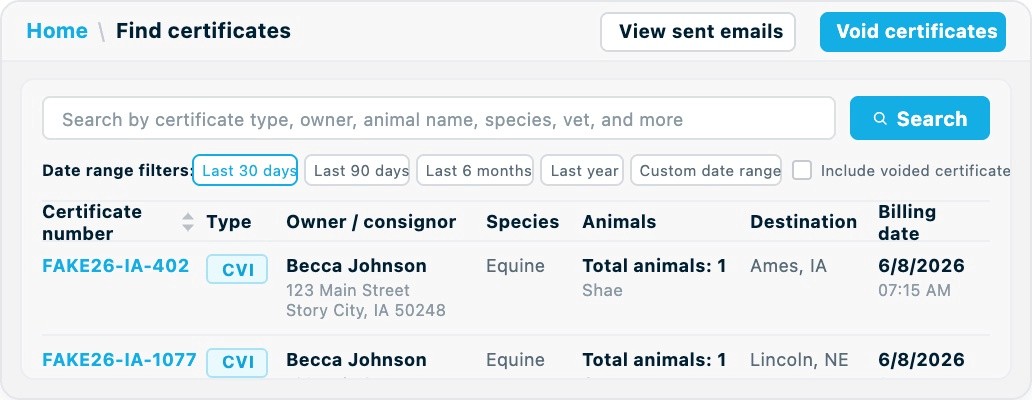The height and width of the screenshot is (400, 1032).
Task: Go to Home breadcrumb link
Action: [57, 31]
